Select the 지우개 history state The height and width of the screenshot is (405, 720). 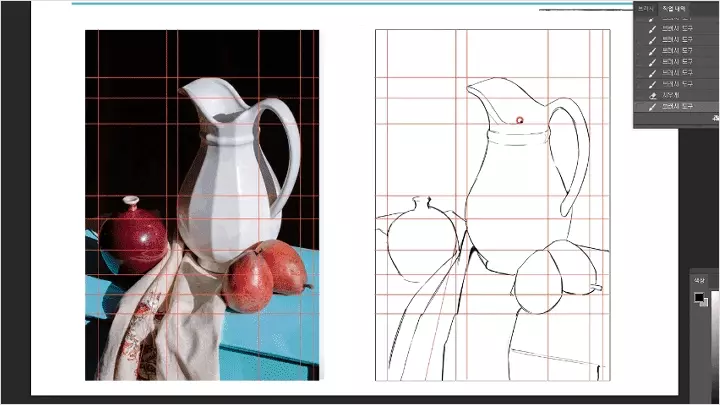pyautogui.click(x=676, y=96)
